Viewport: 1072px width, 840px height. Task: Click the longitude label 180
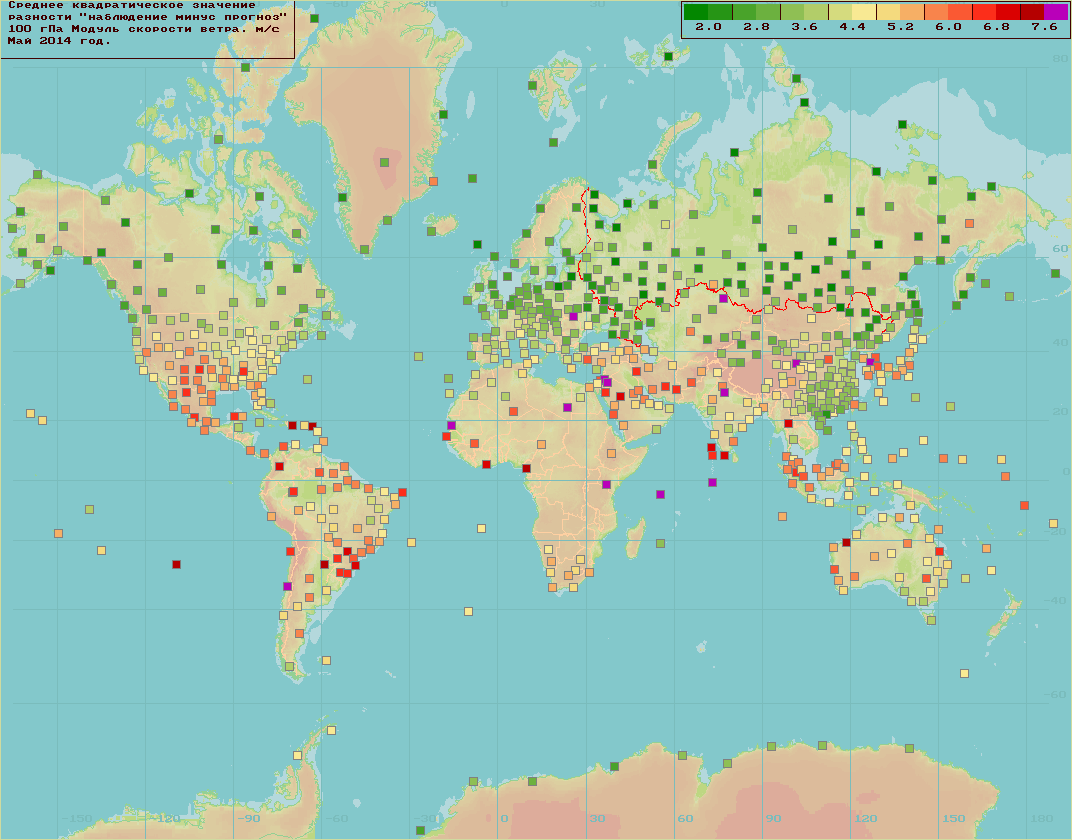click(1042, 818)
